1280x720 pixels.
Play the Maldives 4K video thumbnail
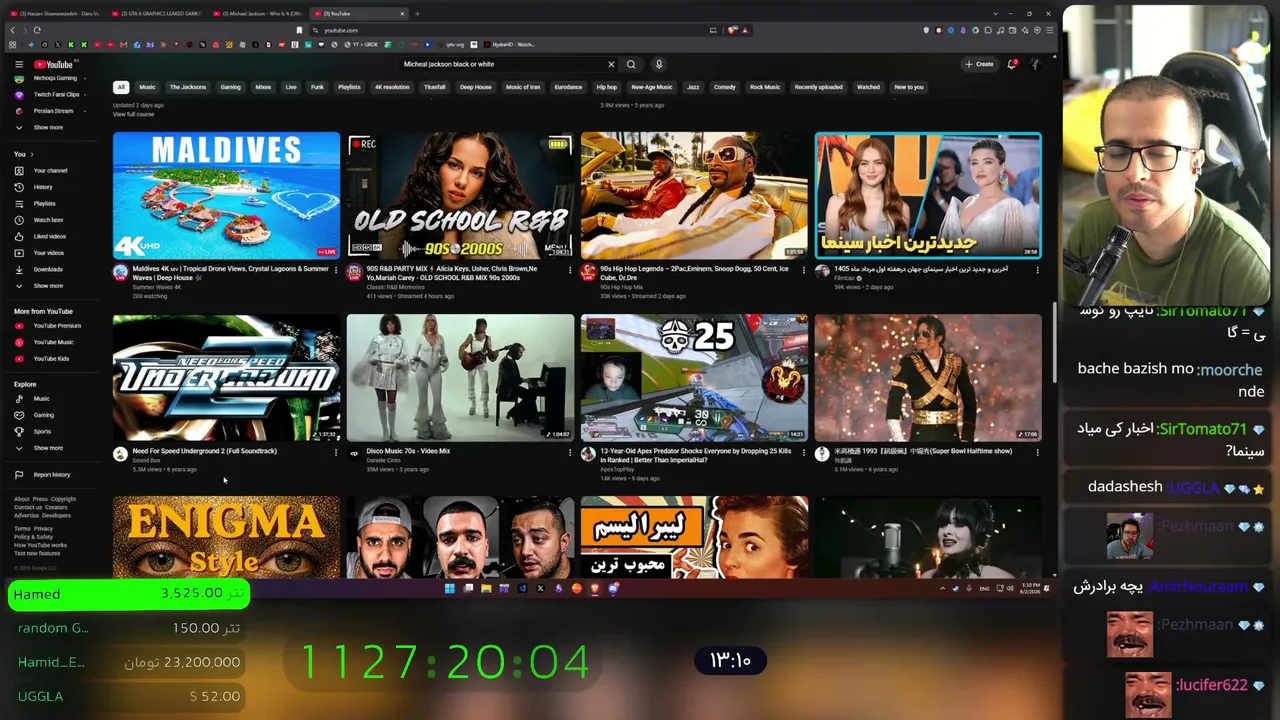[x=226, y=196]
